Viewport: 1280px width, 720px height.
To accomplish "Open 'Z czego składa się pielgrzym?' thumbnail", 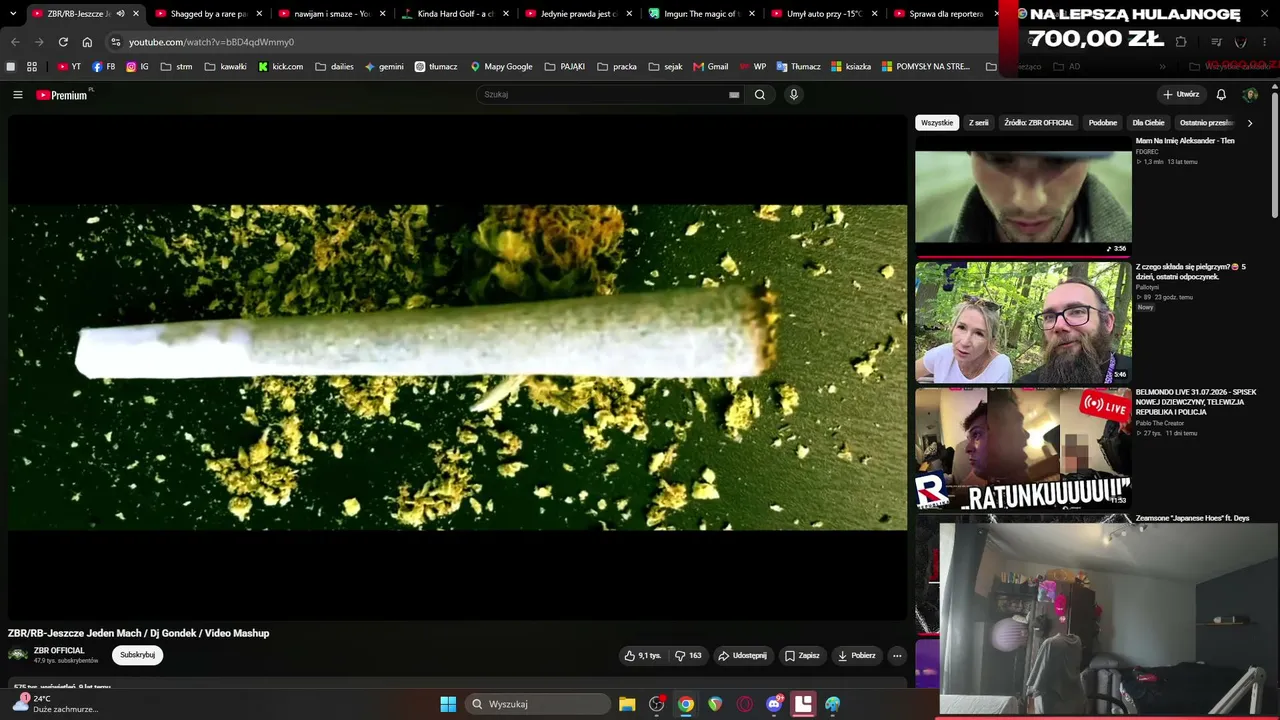I will click(1023, 322).
